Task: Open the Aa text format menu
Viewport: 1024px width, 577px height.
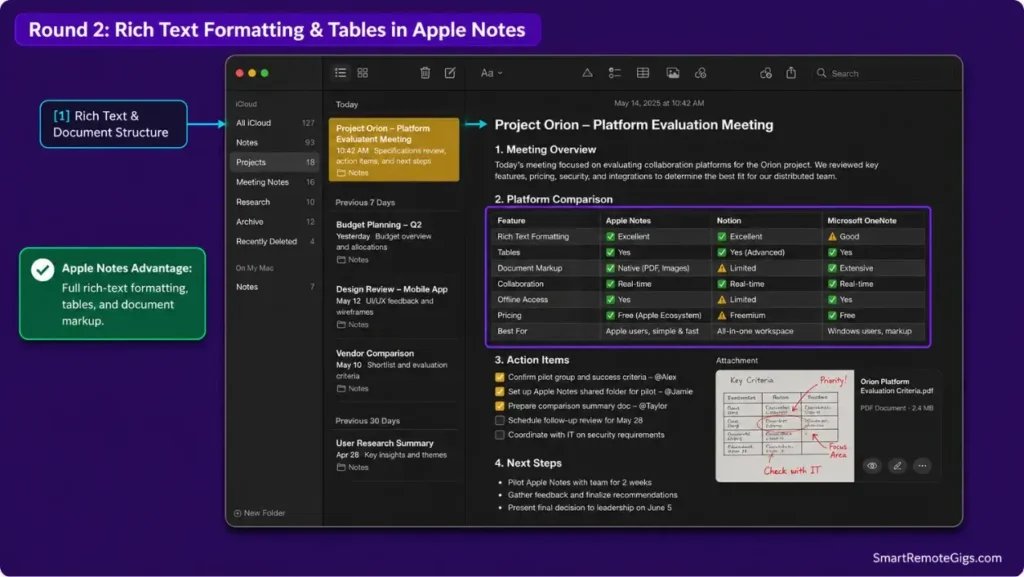Action: pos(491,73)
